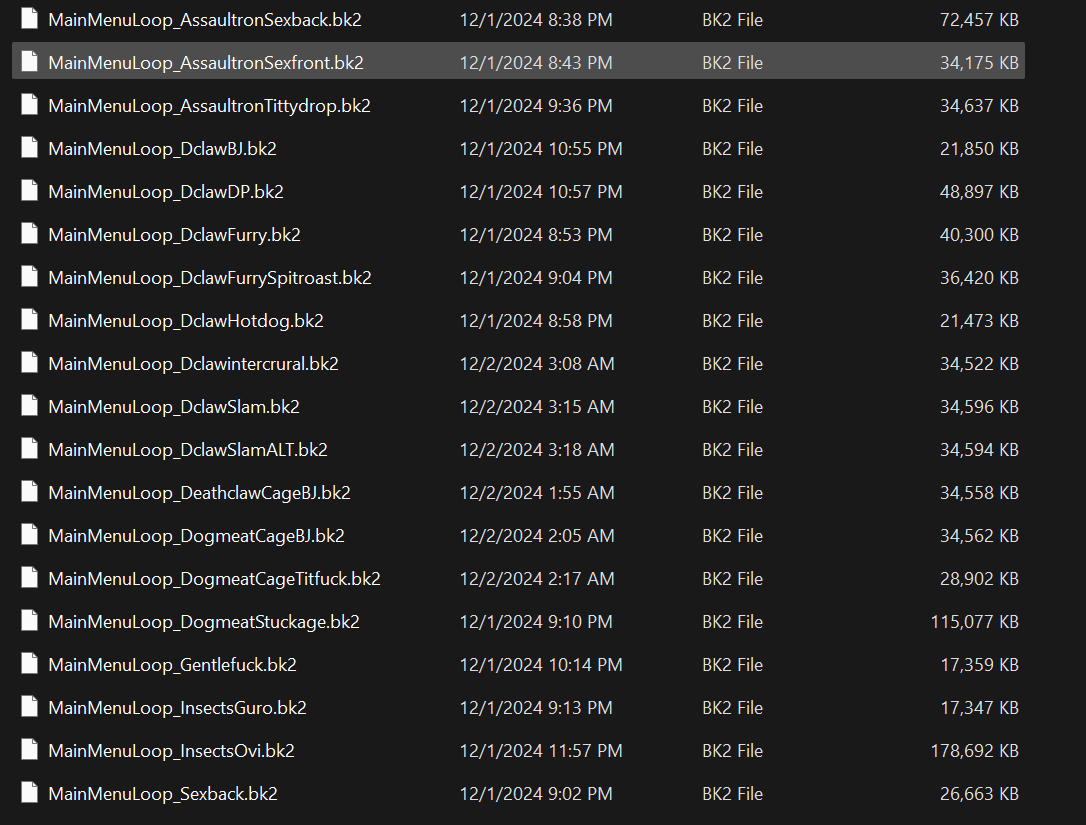
Task: Select the file named MainMenuLoop_DclawSlamALT.bk2
Action: (188, 450)
